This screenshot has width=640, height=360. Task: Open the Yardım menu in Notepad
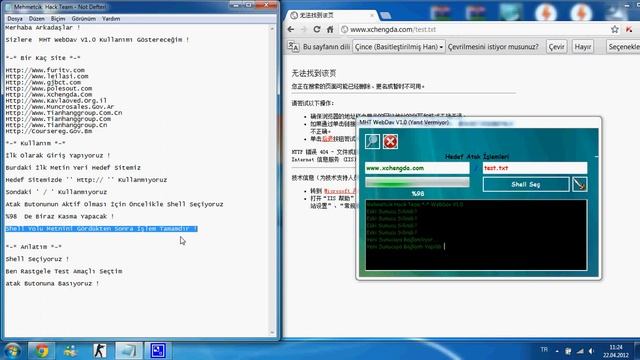111,19
